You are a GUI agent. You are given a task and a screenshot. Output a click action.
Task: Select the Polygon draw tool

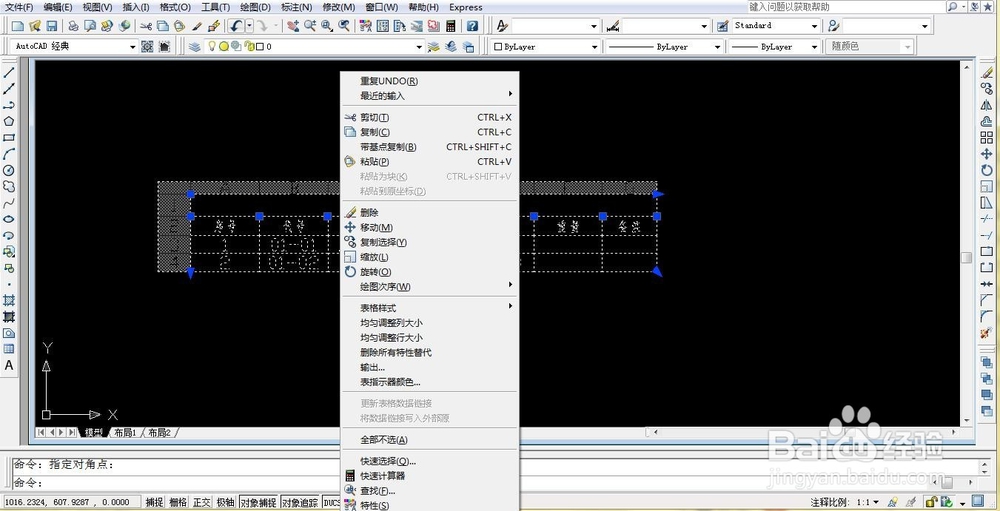(x=9, y=121)
